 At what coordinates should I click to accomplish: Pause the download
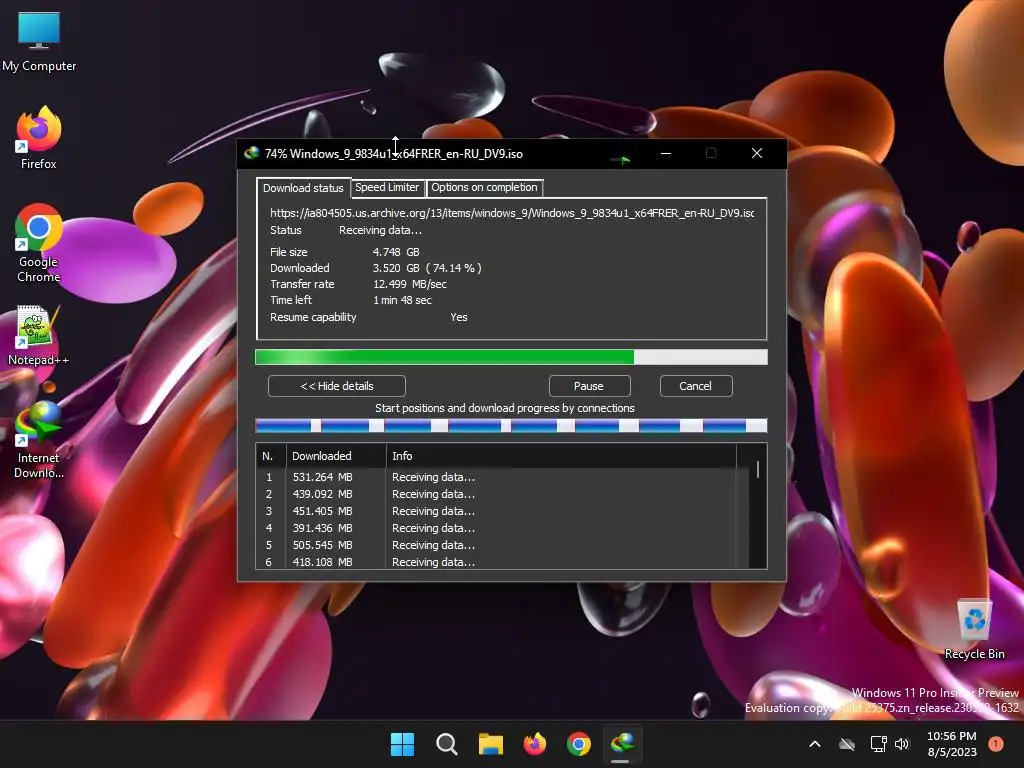coord(589,386)
